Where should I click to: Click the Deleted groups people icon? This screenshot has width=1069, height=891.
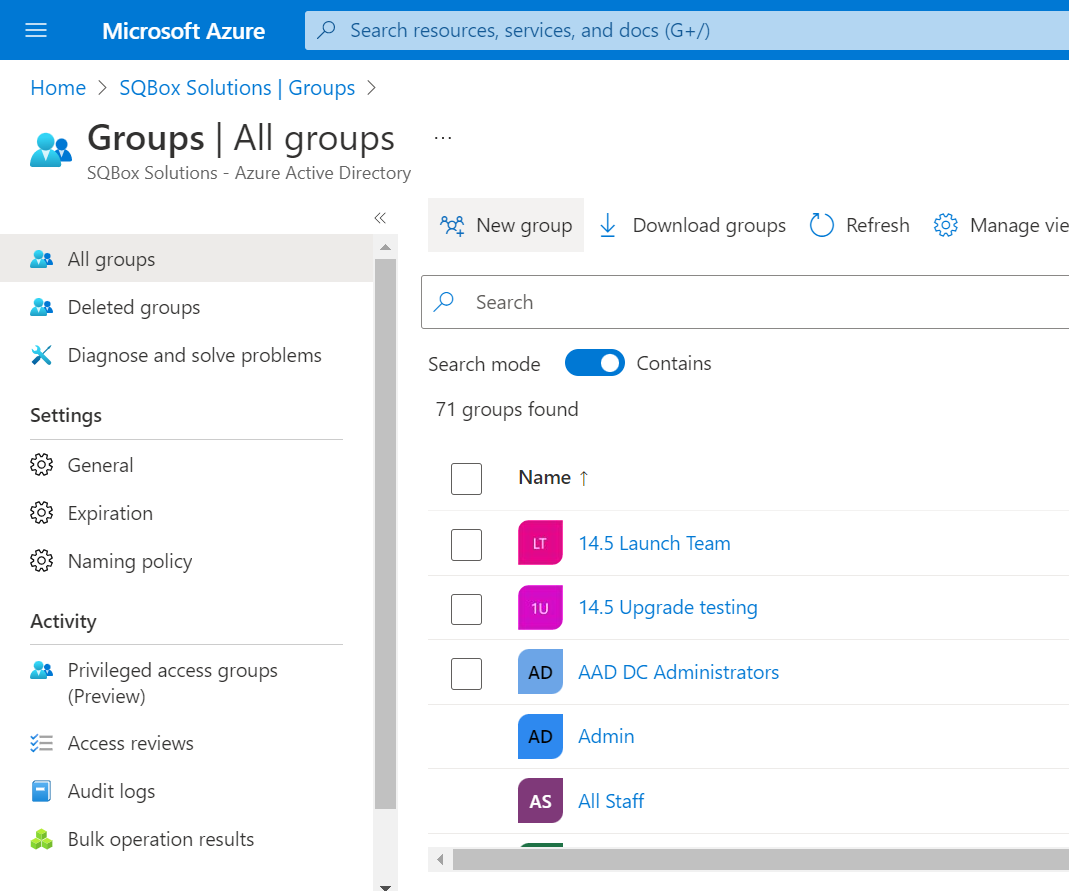(x=42, y=307)
